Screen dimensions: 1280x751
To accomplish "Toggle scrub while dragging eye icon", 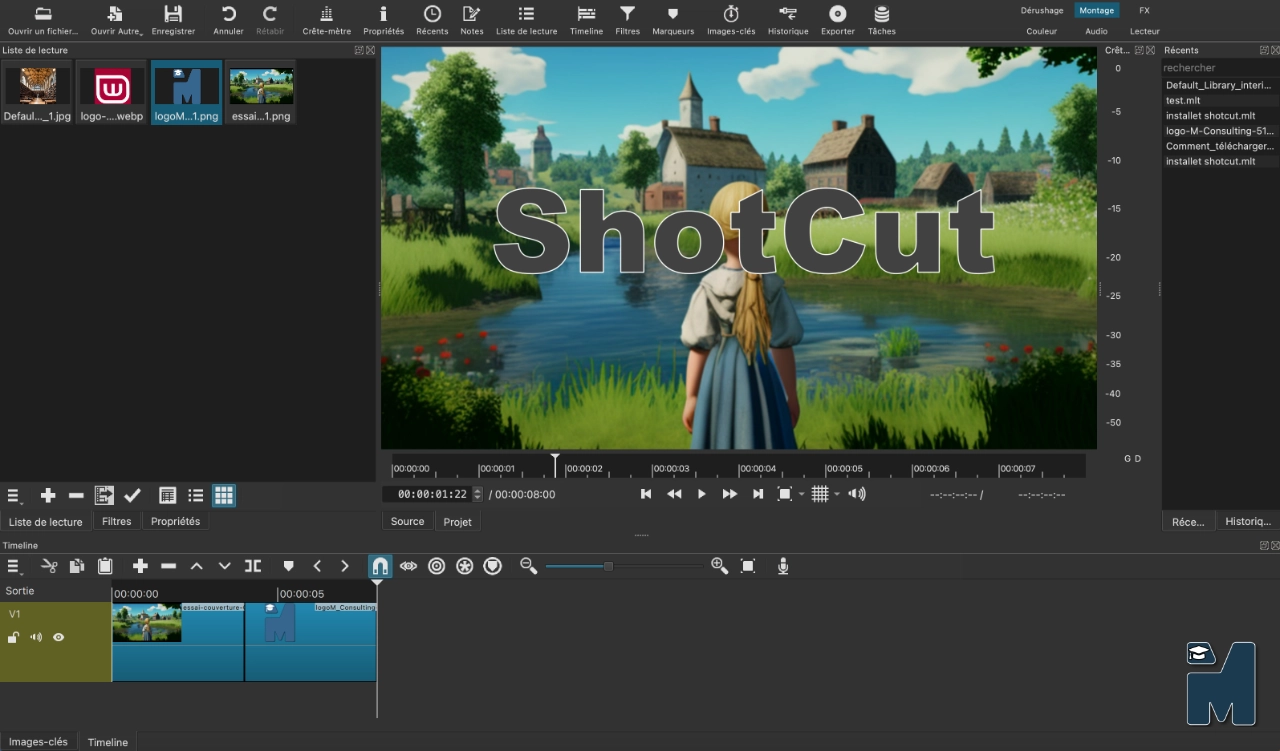I will [408, 566].
